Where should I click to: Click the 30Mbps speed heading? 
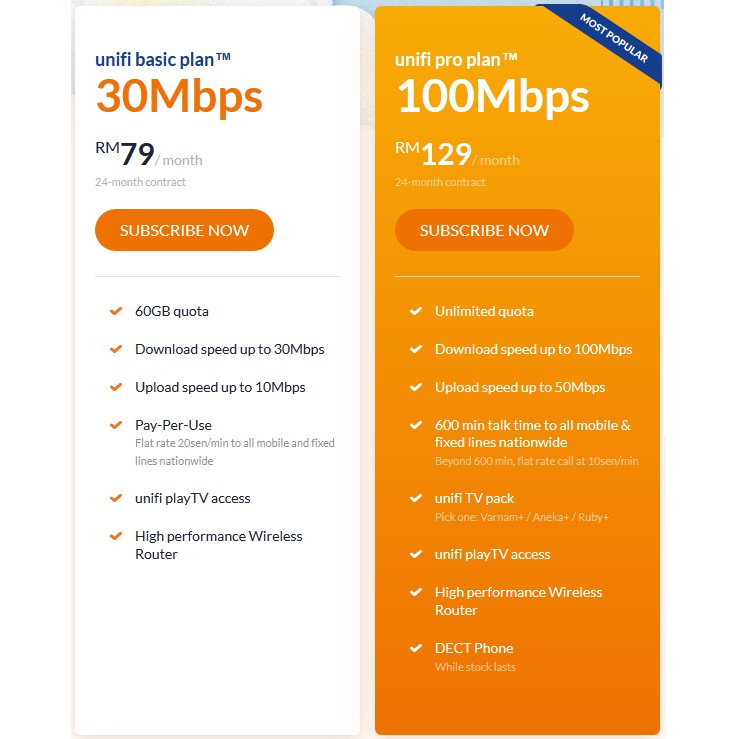pos(179,97)
